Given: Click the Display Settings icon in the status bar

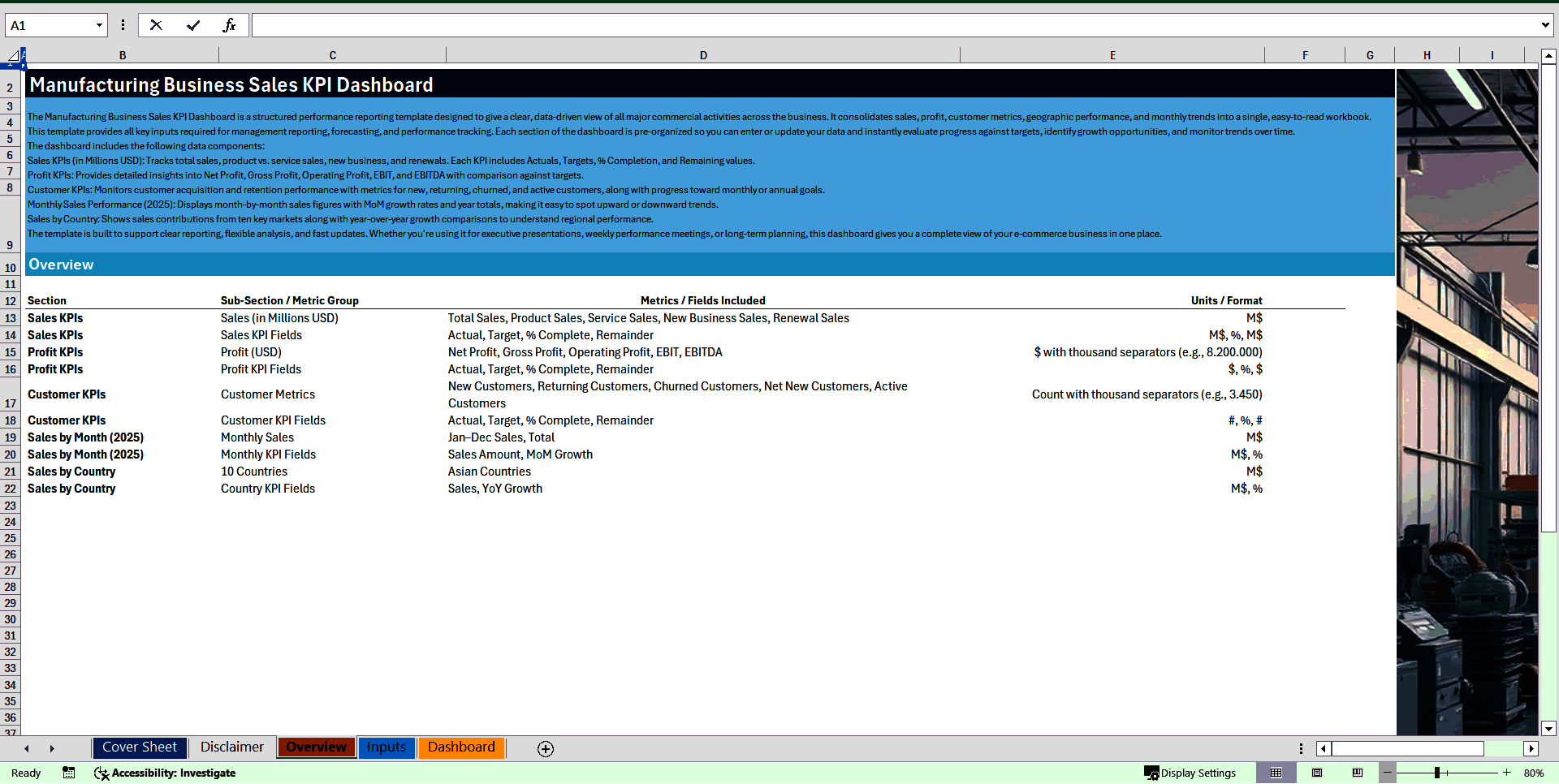Looking at the screenshot, I should [x=1190, y=773].
